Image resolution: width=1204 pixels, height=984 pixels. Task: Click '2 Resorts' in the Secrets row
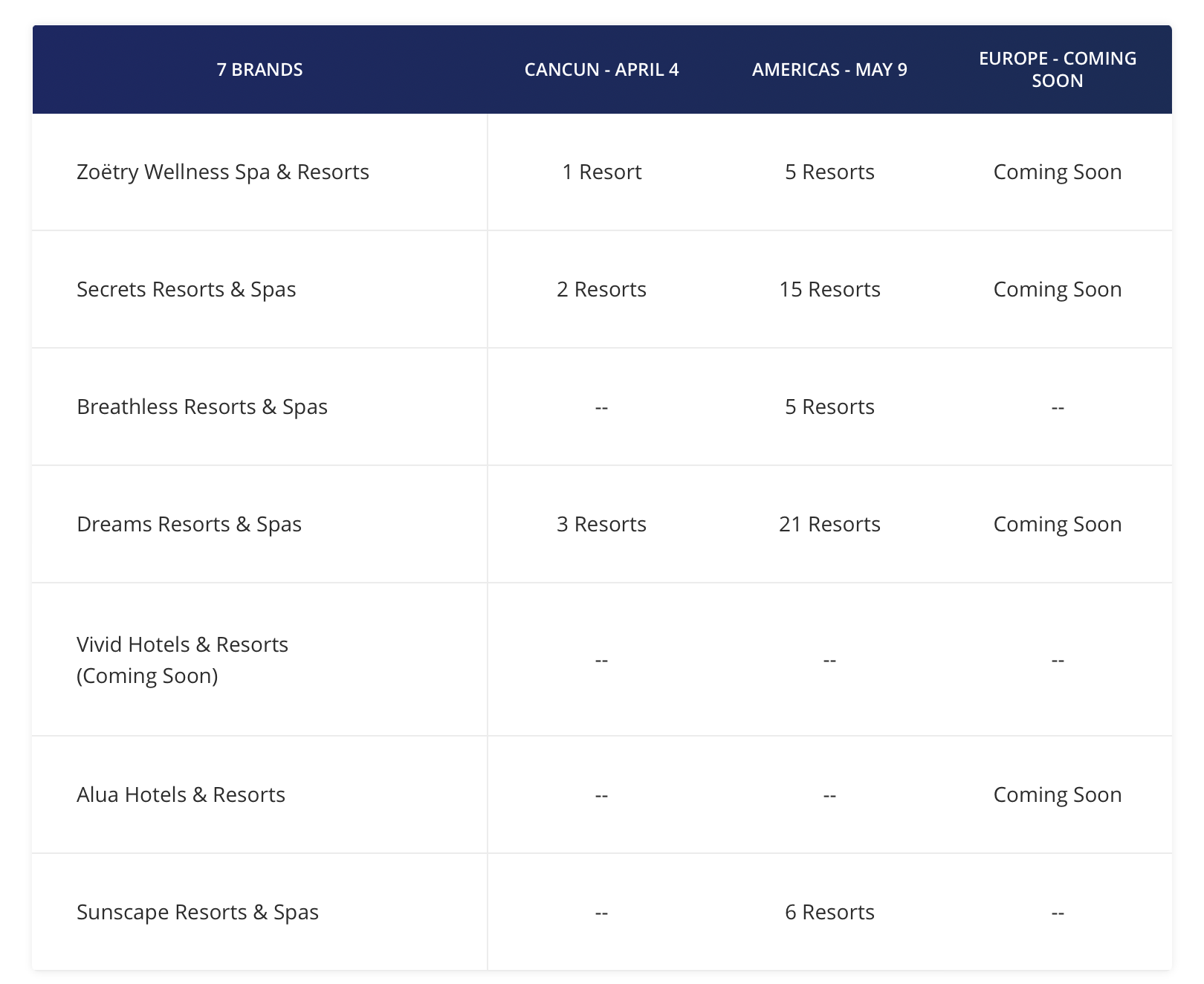tap(601, 290)
